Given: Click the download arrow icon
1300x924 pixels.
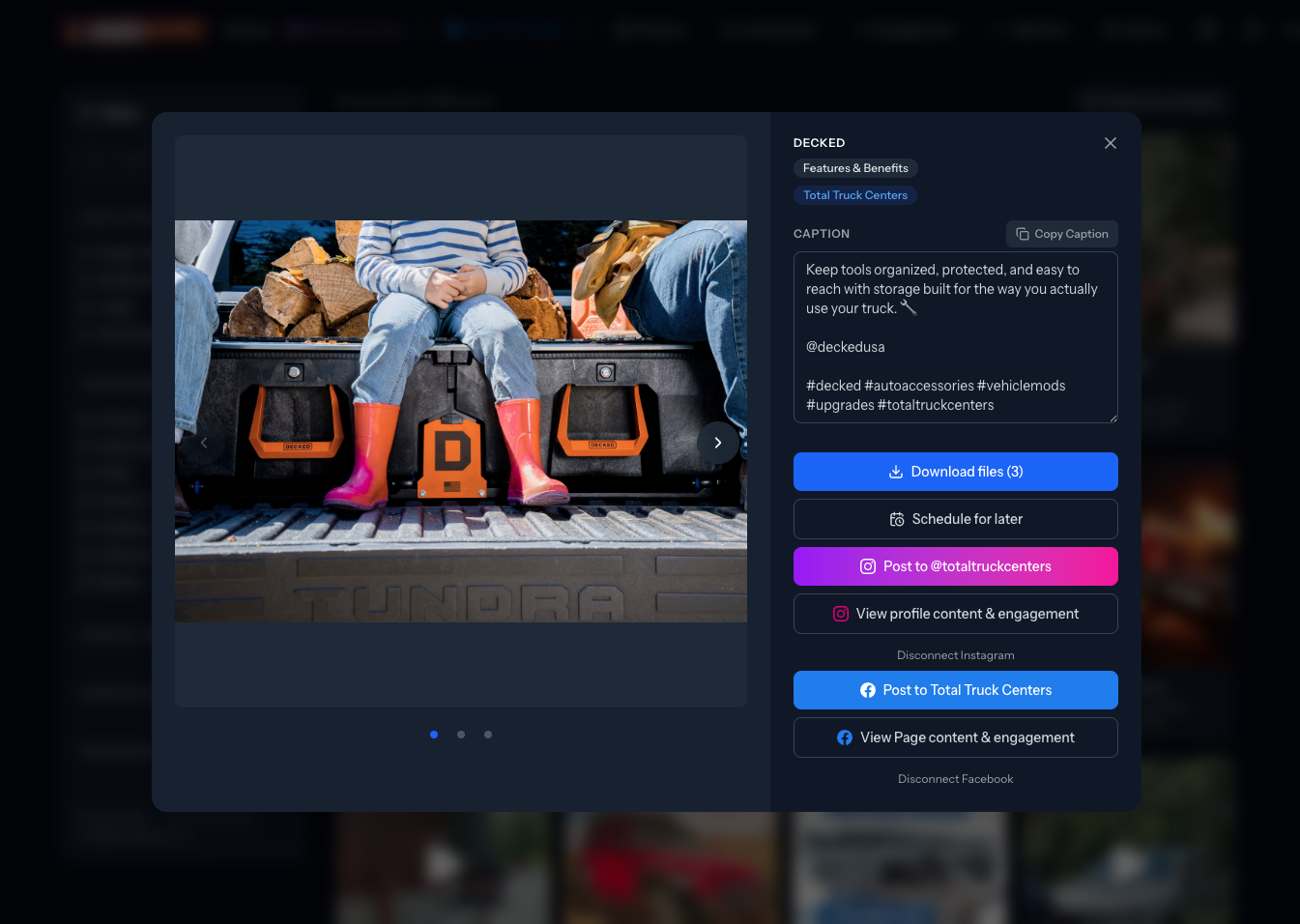Looking at the screenshot, I should point(896,472).
